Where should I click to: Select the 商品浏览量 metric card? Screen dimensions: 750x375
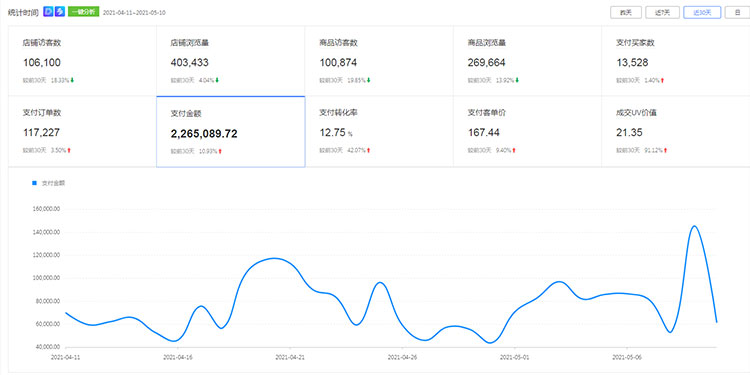click(527, 61)
